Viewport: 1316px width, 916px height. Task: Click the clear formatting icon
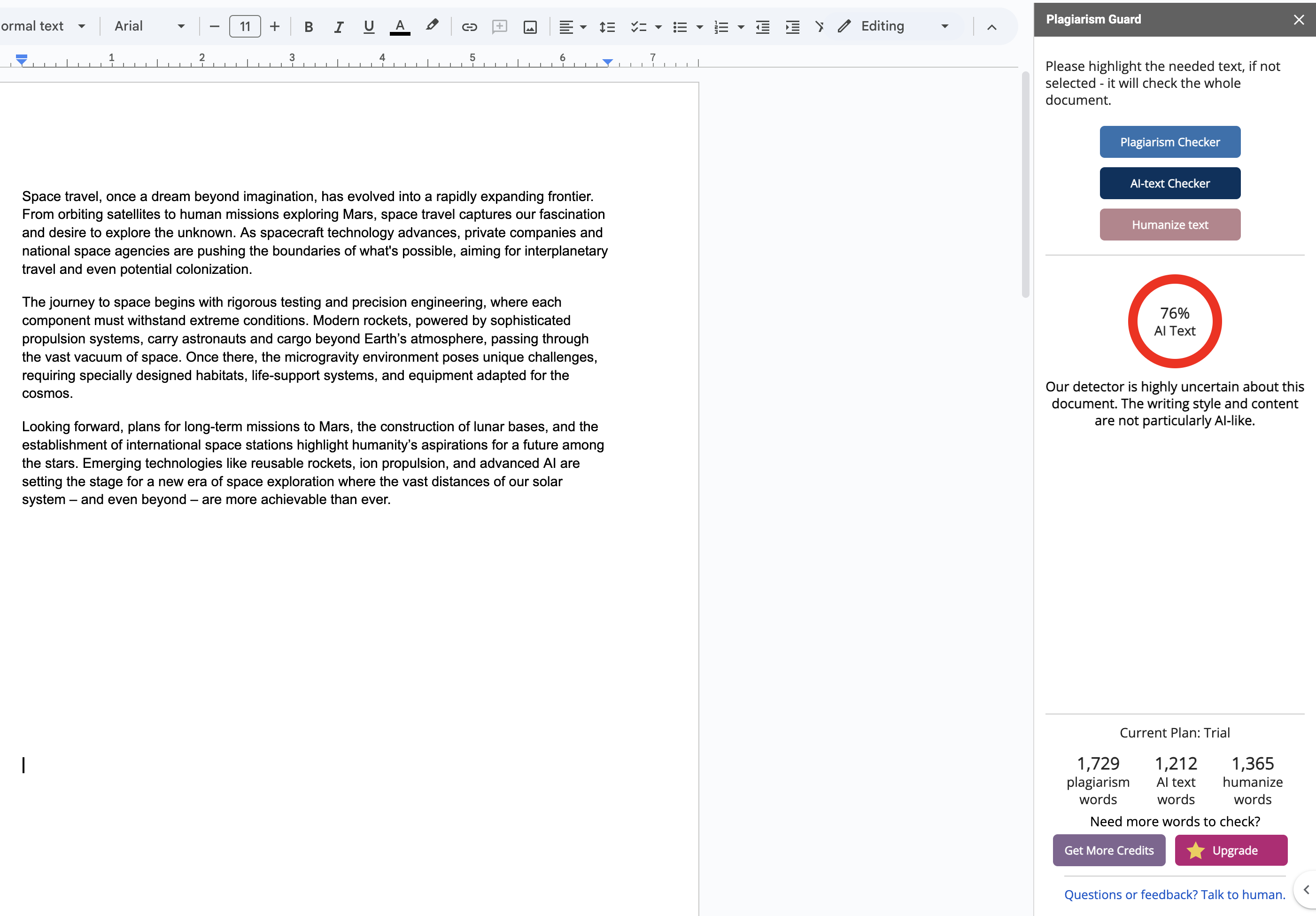coord(820,26)
